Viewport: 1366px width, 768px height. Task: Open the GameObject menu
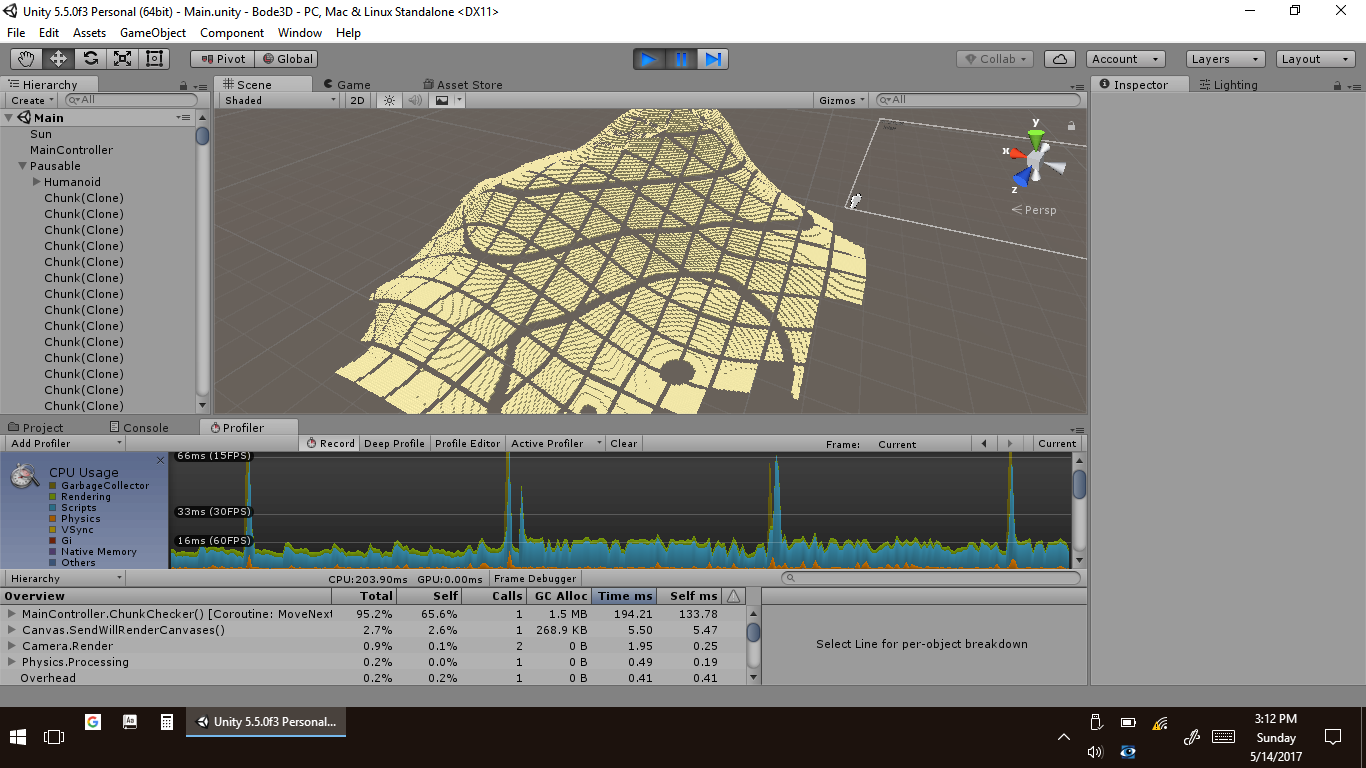[152, 33]
